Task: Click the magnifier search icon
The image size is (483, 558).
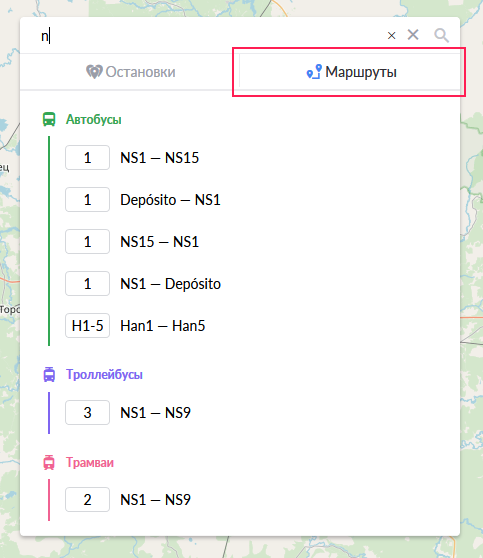Action: point(441,35)
